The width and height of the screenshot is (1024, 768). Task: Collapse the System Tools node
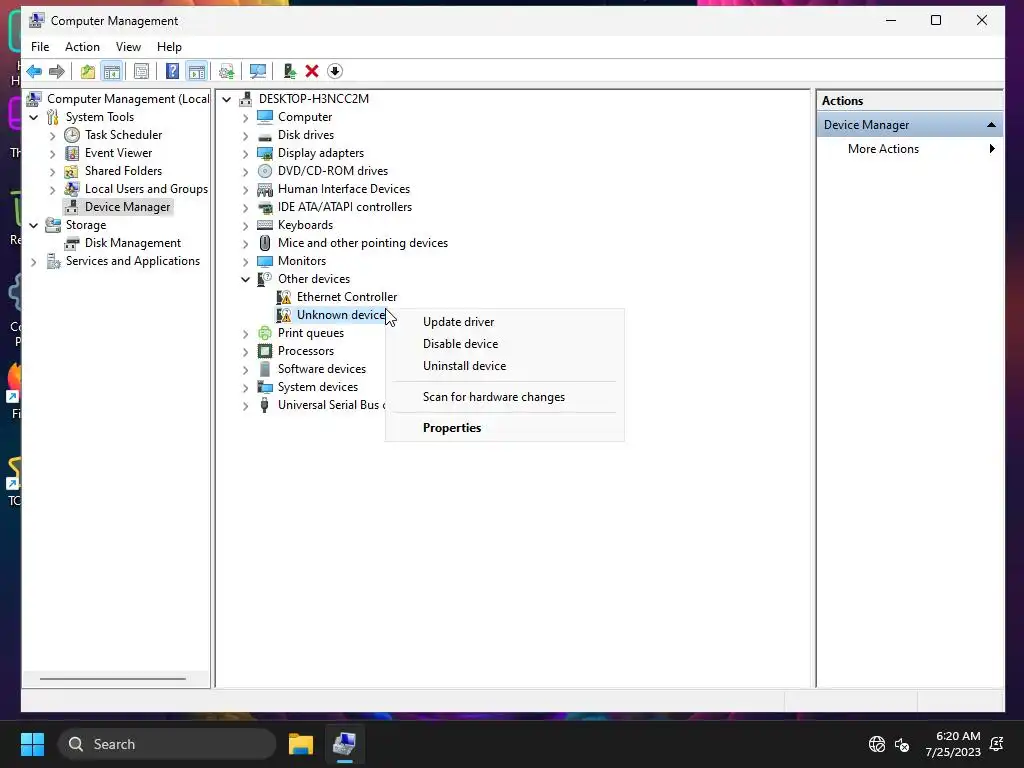coord(34,118)
